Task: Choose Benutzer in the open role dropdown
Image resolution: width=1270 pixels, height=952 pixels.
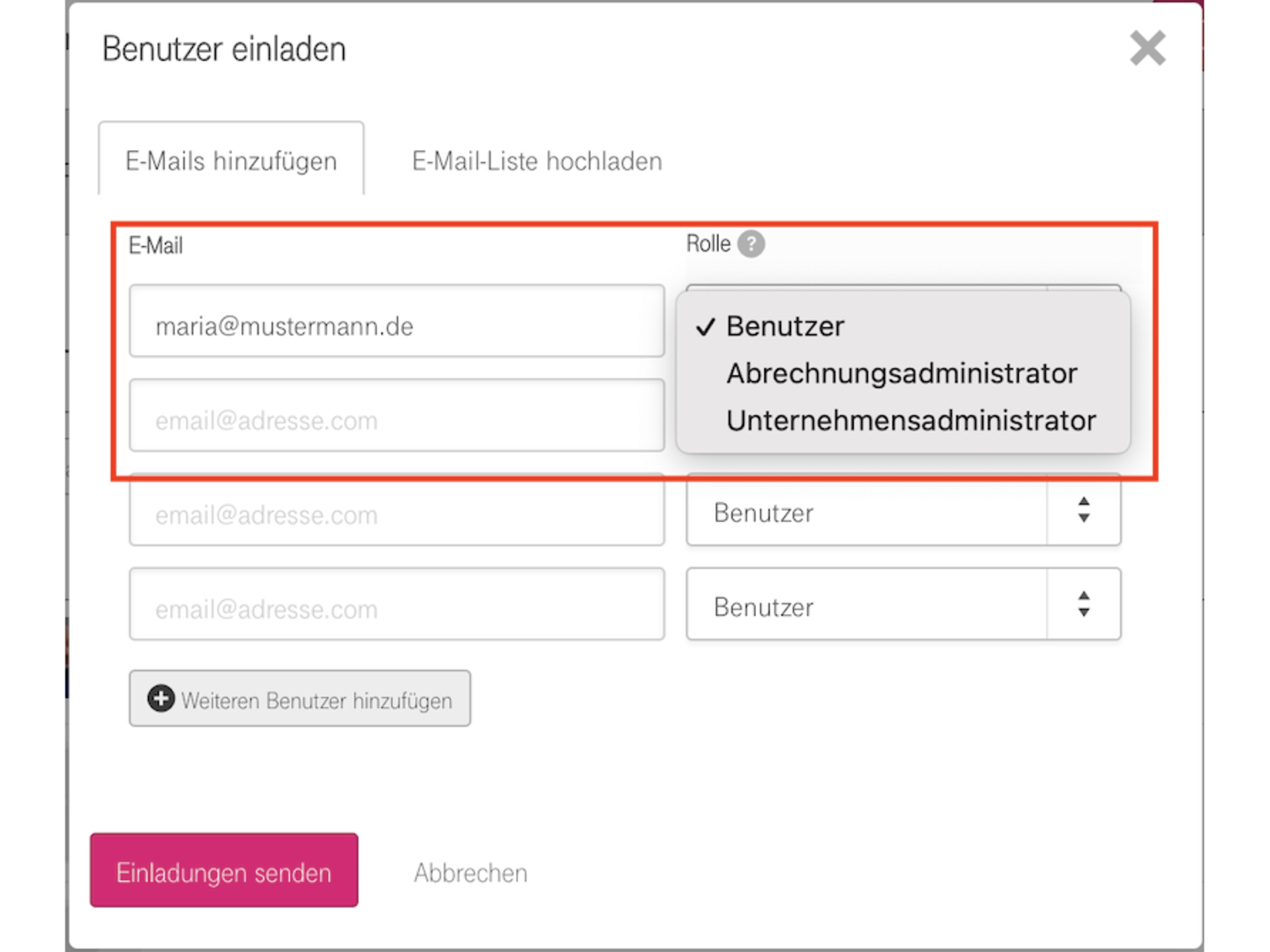Action: [x=784, y=325]
